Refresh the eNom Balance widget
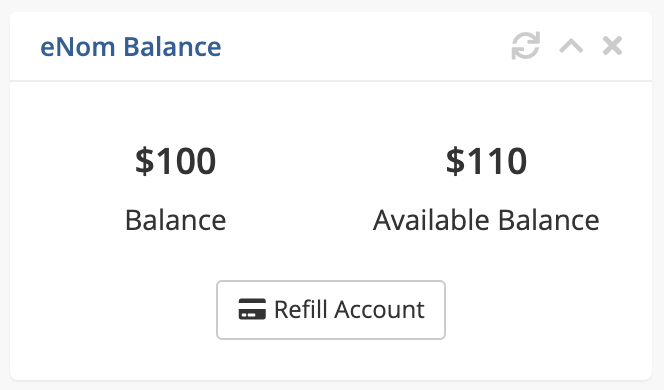Screen dimensions: 664x390 point(526,46)
